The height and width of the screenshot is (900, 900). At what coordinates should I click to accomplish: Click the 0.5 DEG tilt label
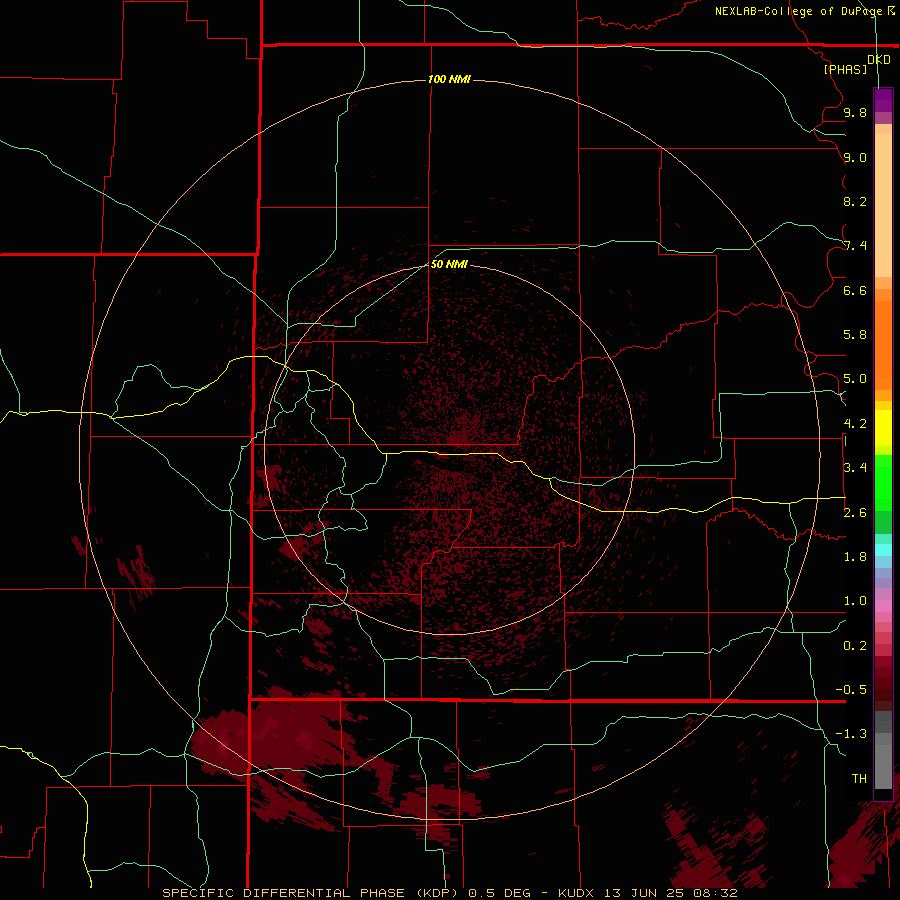(501, 893)
